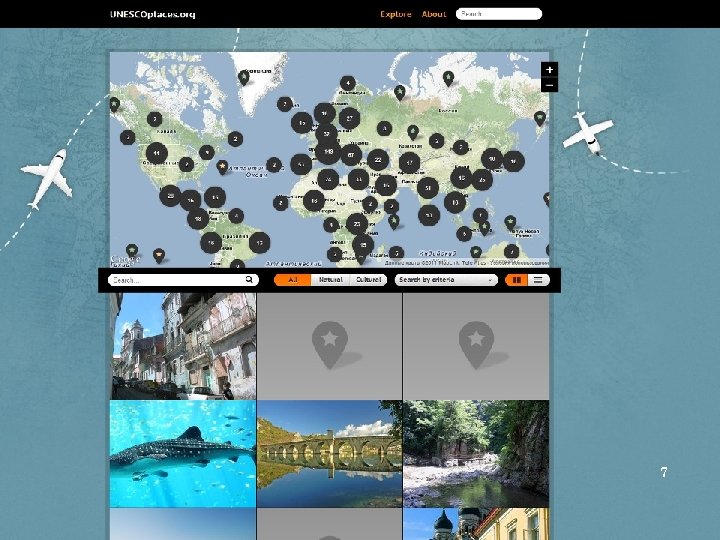
Task: Select the pin marker over Alaska
Action: click(114, 105)
